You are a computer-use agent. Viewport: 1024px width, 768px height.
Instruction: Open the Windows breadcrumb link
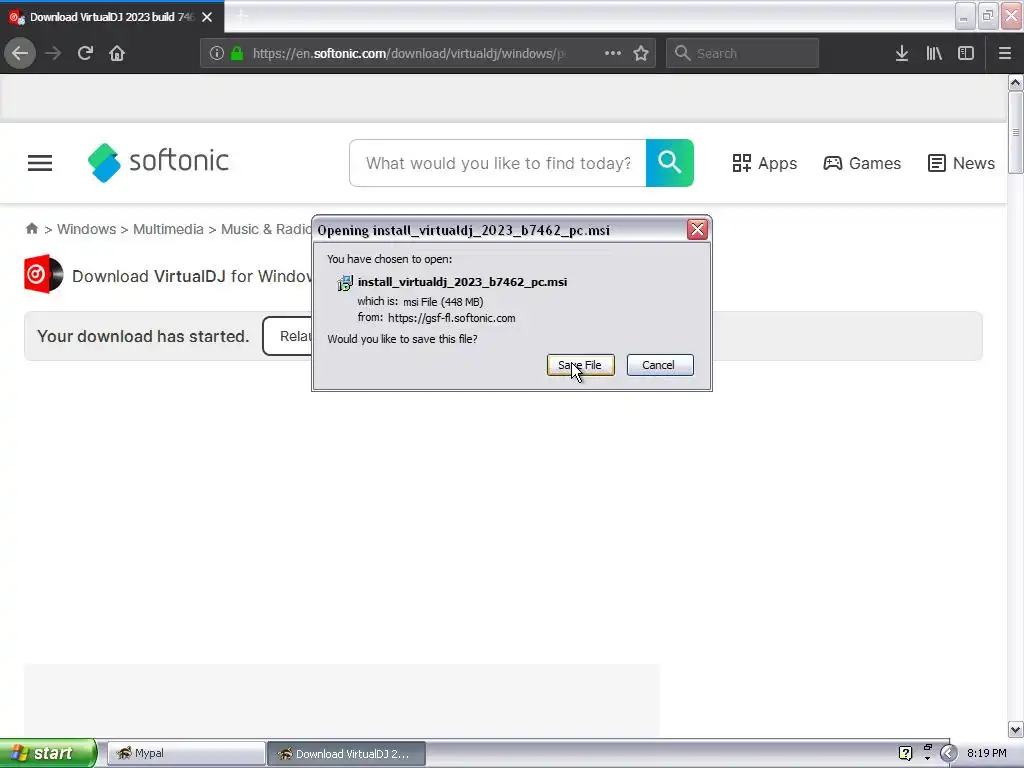(86, 229)
